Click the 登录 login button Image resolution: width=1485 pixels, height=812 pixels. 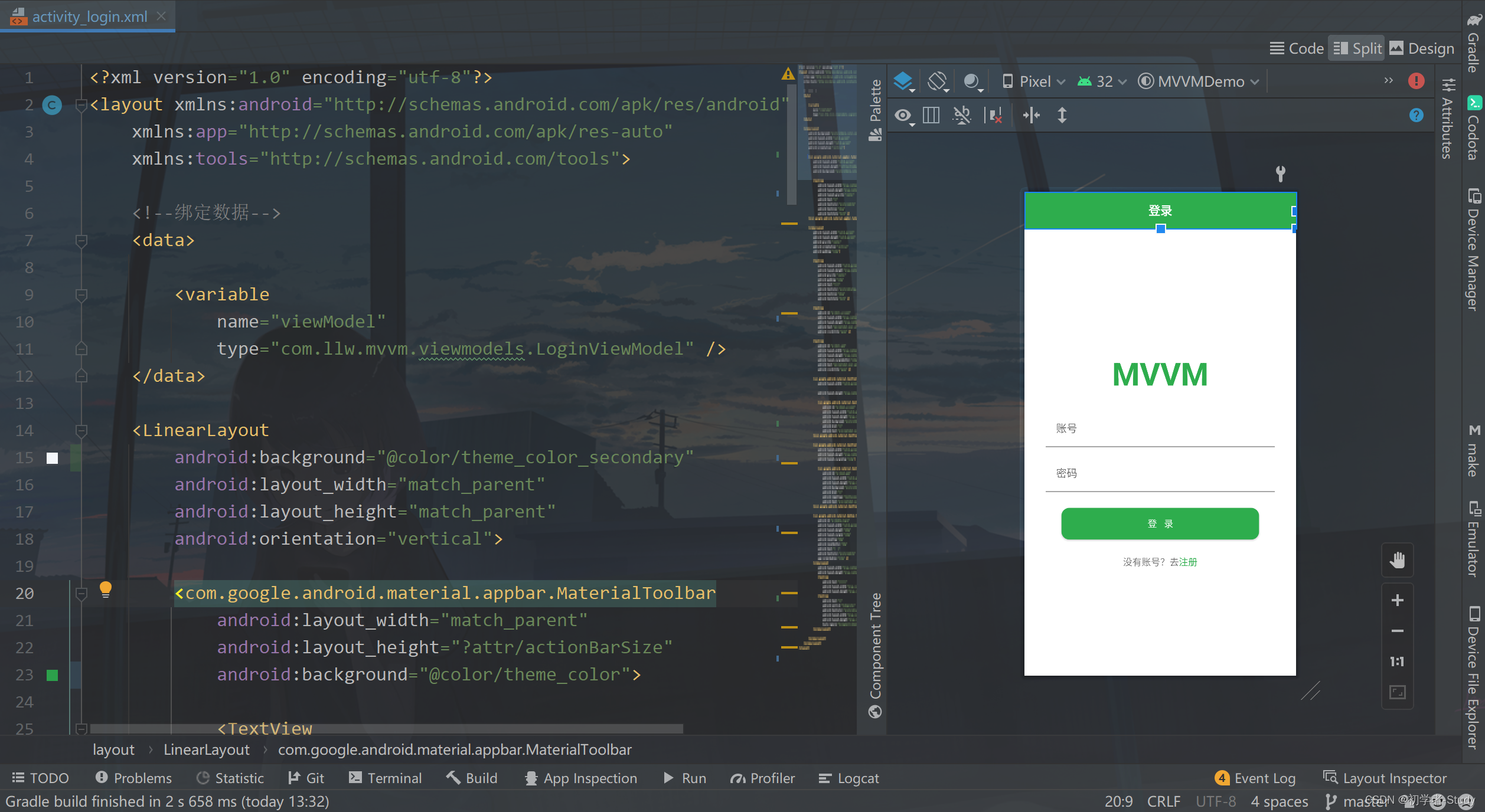(1159, 522)
